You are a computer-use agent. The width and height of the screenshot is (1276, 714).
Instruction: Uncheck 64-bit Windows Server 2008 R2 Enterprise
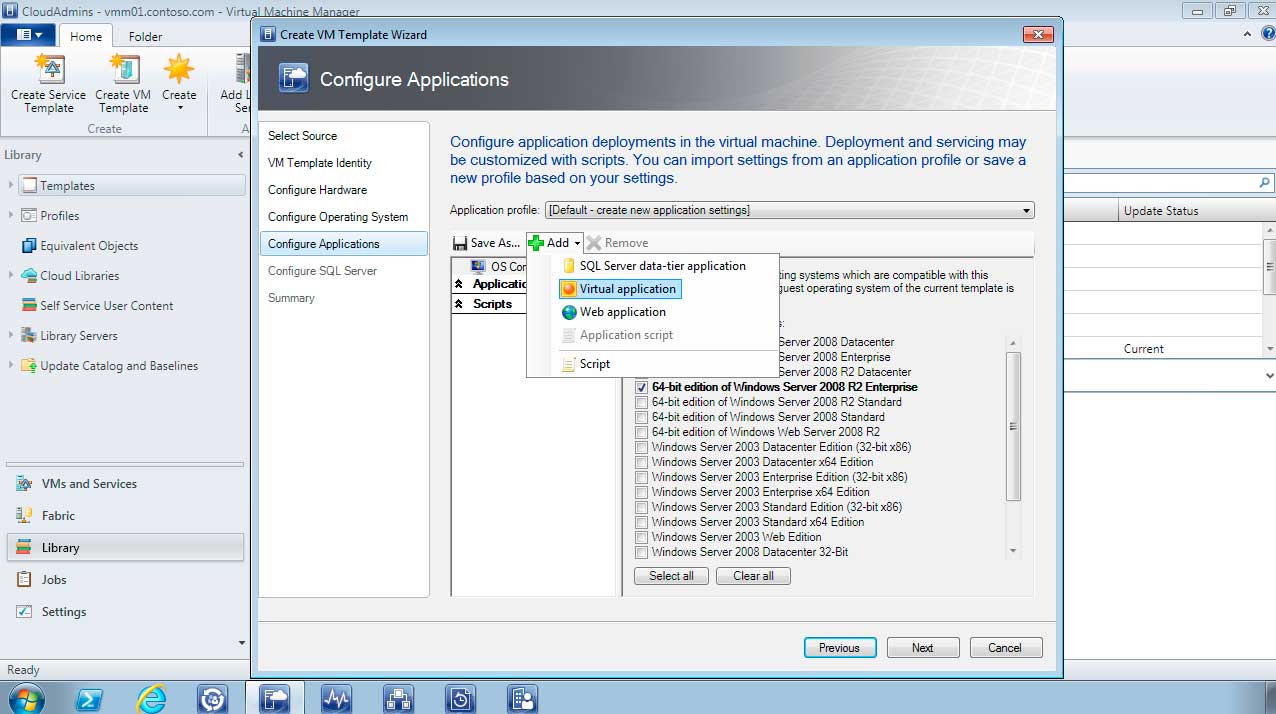click(642, 387)
